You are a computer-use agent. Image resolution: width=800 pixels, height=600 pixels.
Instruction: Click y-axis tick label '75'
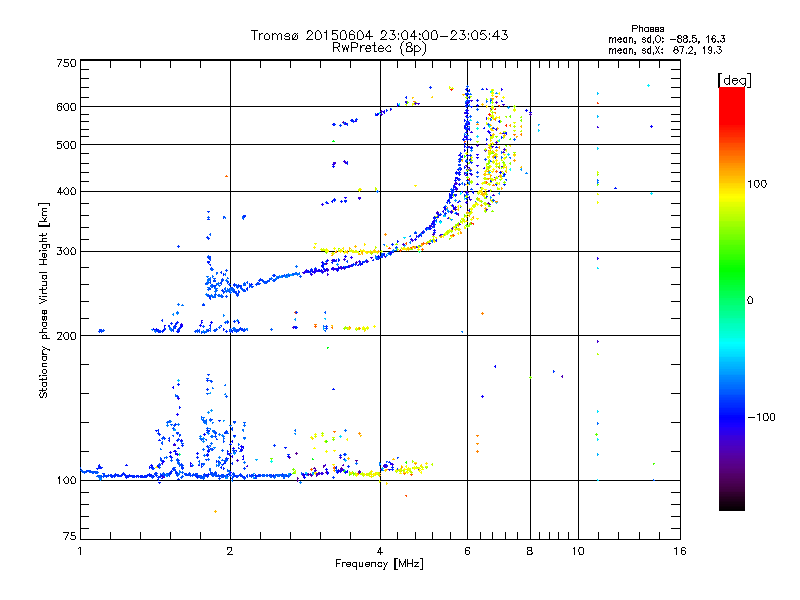(70, 536)
